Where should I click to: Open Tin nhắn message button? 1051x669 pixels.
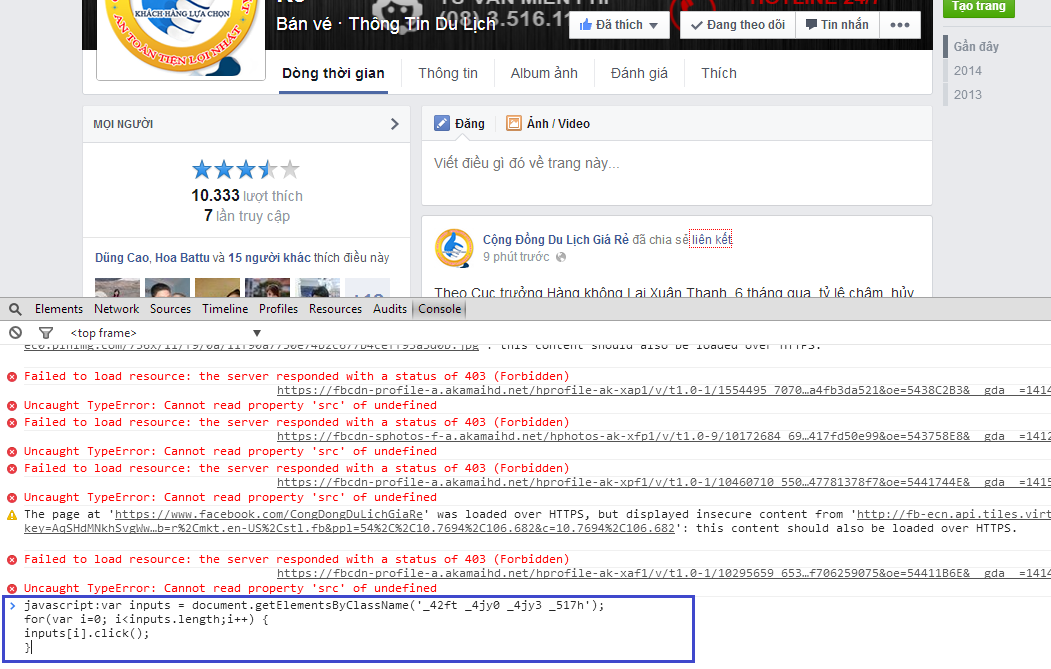click(837, 25)
